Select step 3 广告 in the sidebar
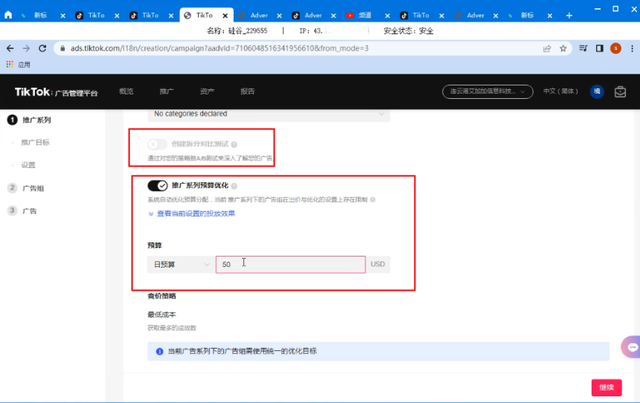 (22, 211)
